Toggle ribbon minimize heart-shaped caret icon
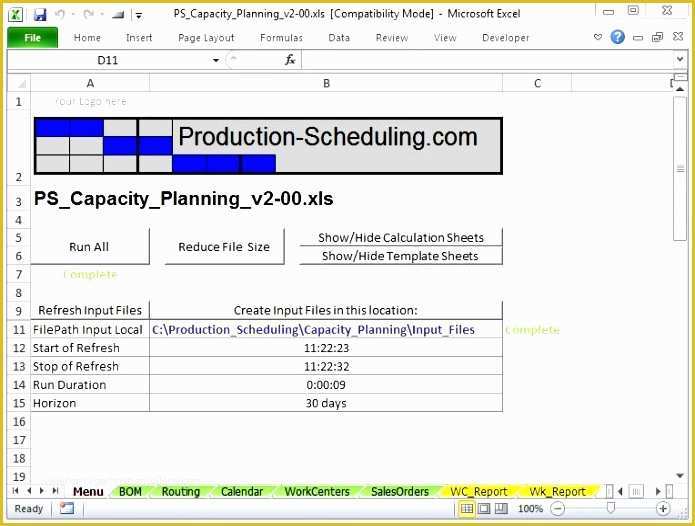Viewport: 695px width, 526px height. [x=598, y=37]
